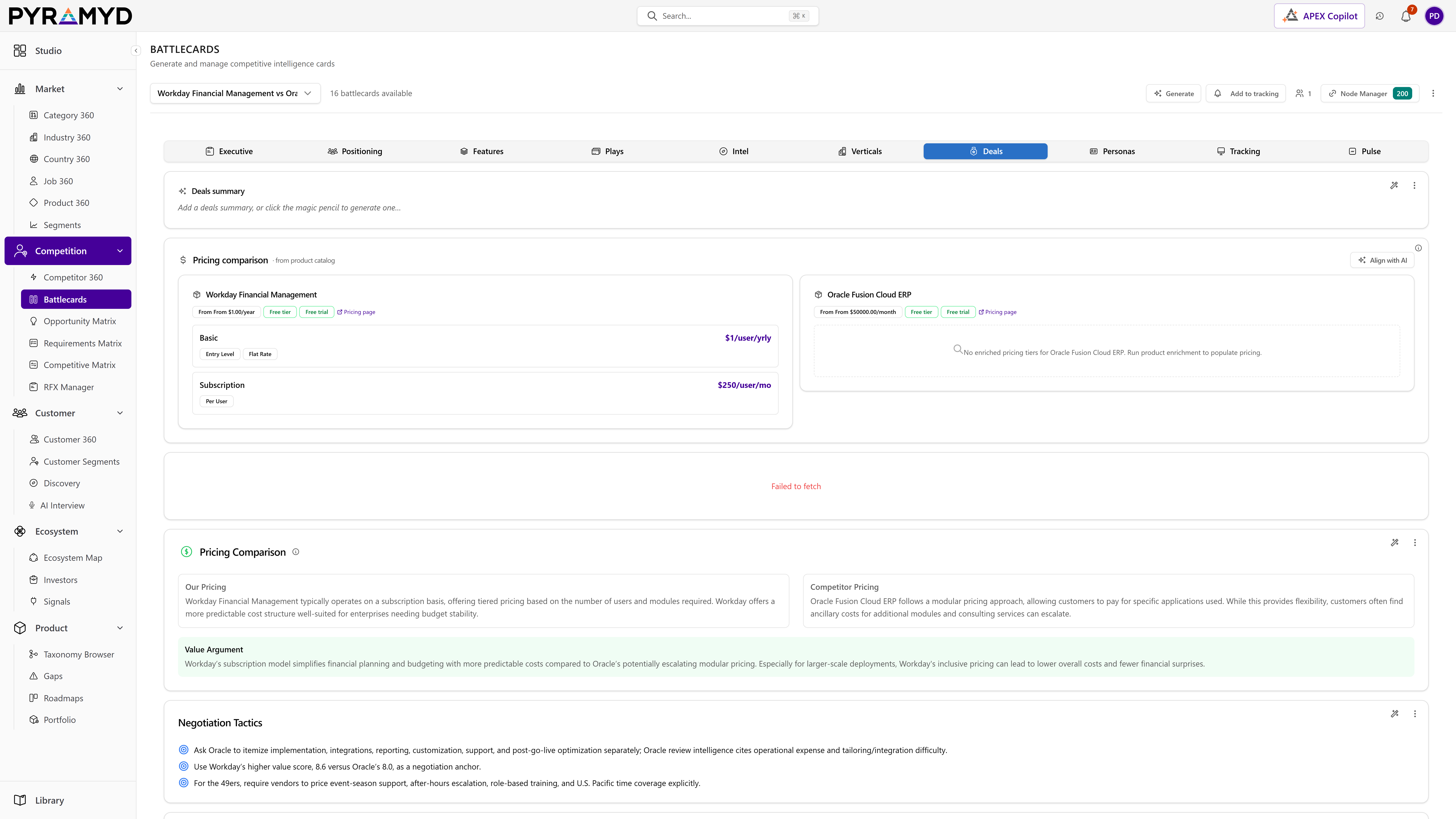This screenshot has height=819, width=1456.
Task: Collapse the sidebar with the arrow button
Action: (x=136, y=51)
